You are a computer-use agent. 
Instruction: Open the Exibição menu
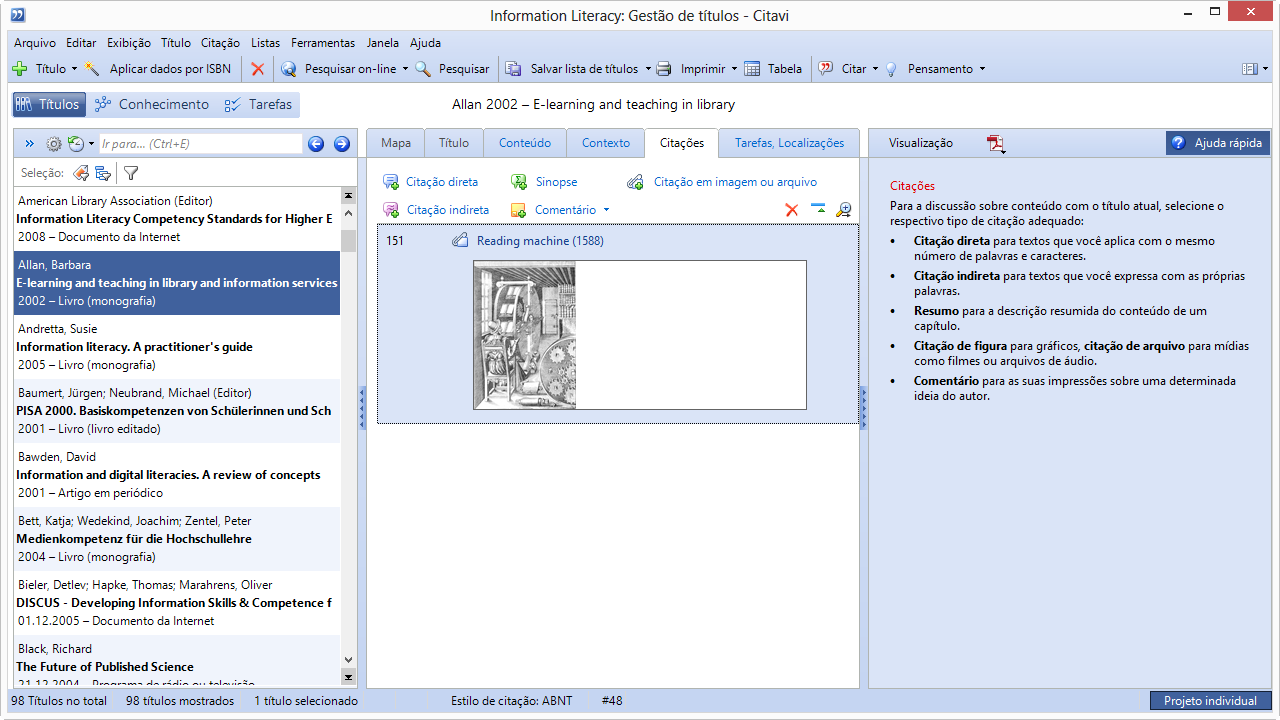pos(129,43)
